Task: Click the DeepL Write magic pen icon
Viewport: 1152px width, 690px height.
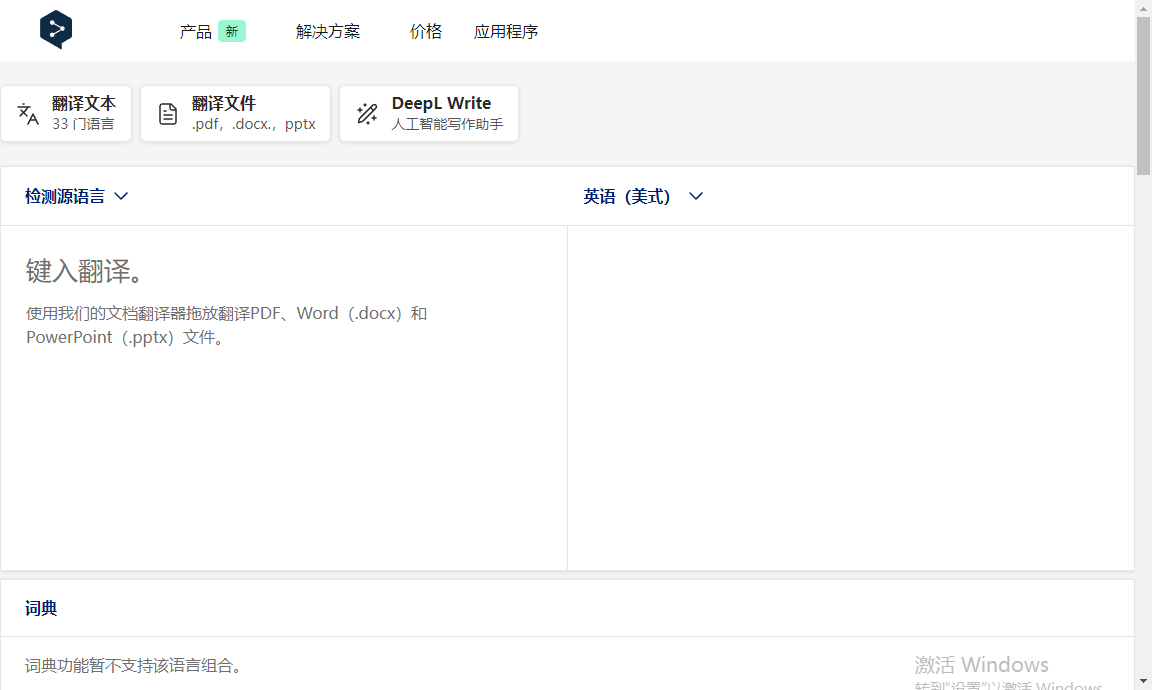Action: click(x=367, y=113)
